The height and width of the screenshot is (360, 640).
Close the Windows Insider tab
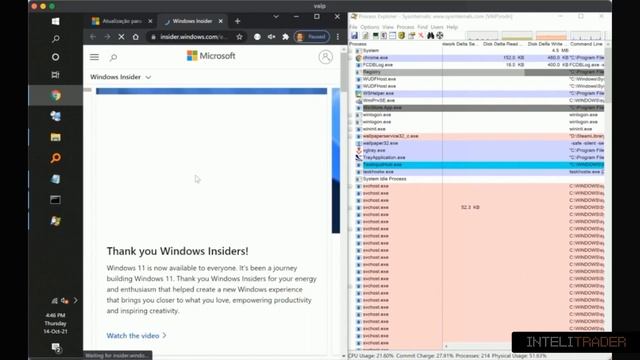point(221,21)
